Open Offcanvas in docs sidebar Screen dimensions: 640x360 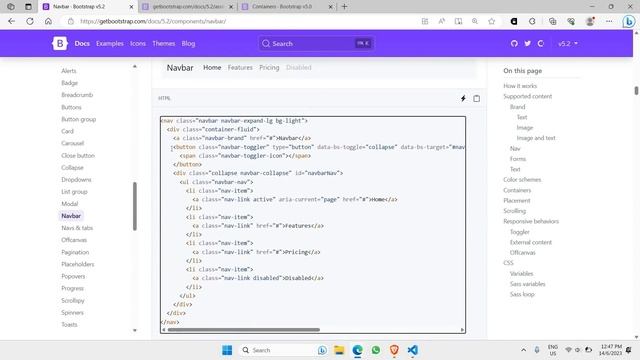(74, 240)
